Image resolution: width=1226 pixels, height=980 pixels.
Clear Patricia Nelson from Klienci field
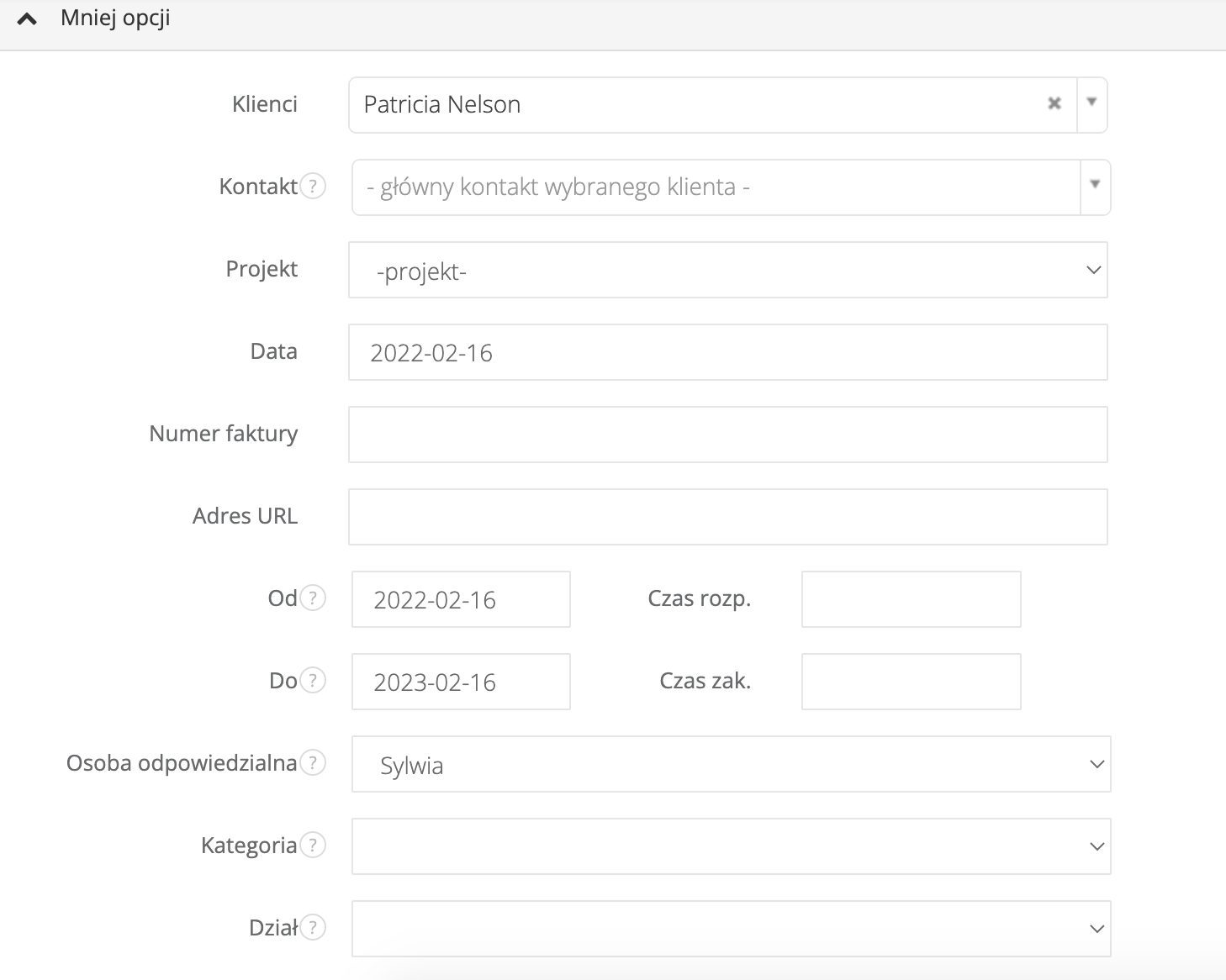pyautogui.click(x=1054, y=103)
